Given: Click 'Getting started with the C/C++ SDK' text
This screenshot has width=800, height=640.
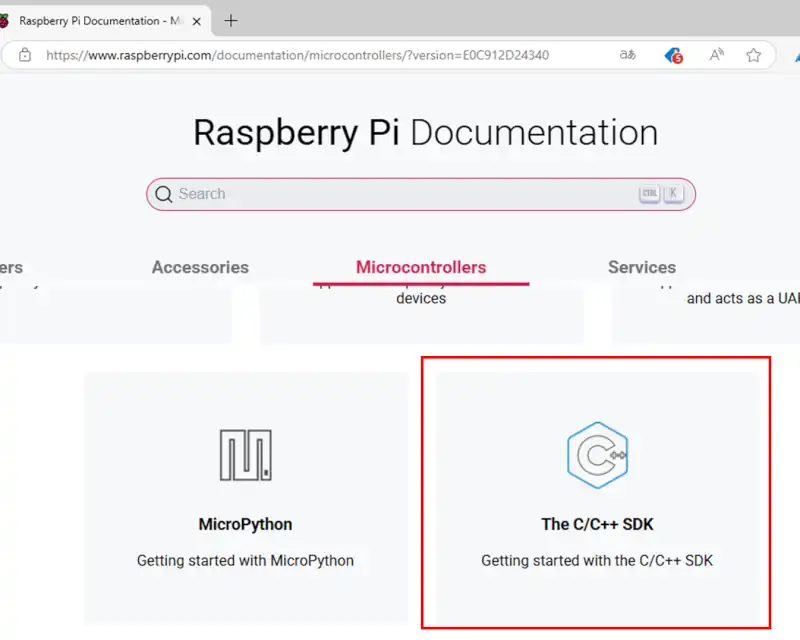Looking at the screenshot, I should tap(597, 560).
